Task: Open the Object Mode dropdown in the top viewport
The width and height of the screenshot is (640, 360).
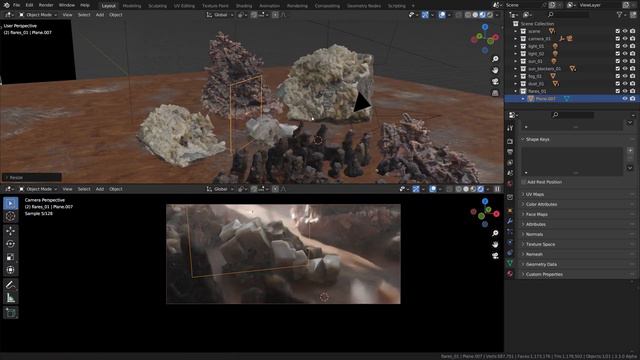Action: click(x=38, y=15)
